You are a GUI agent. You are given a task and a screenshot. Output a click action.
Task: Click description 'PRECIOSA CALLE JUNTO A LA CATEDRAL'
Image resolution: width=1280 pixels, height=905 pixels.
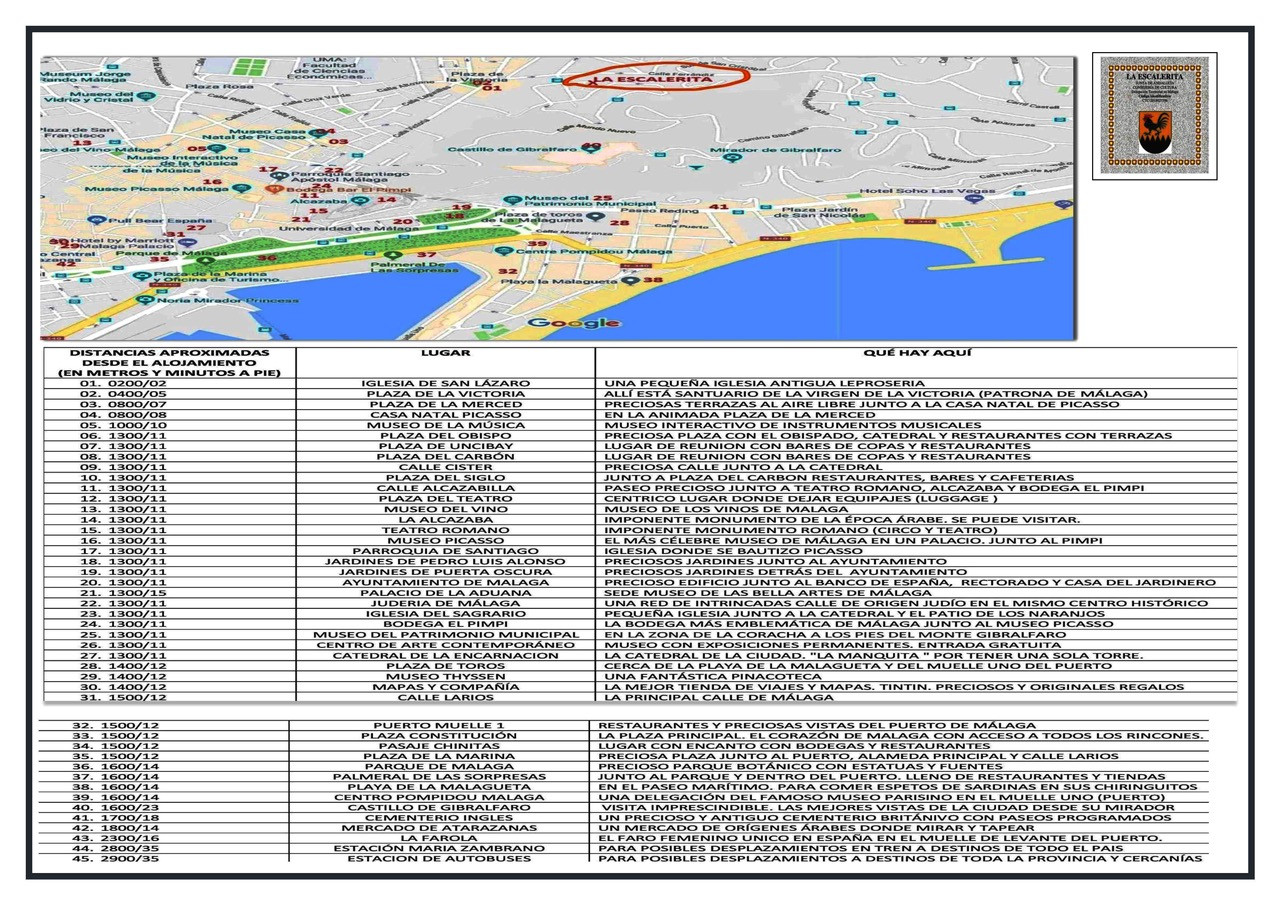[743, 467]
